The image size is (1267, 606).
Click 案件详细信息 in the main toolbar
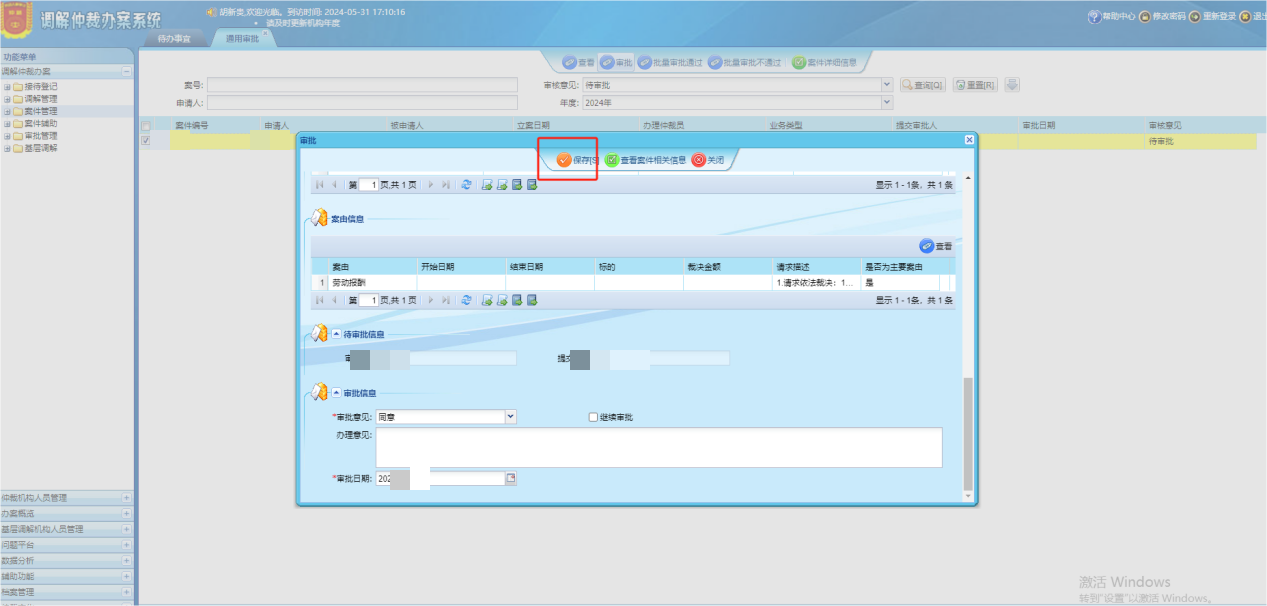click(825, 62)
